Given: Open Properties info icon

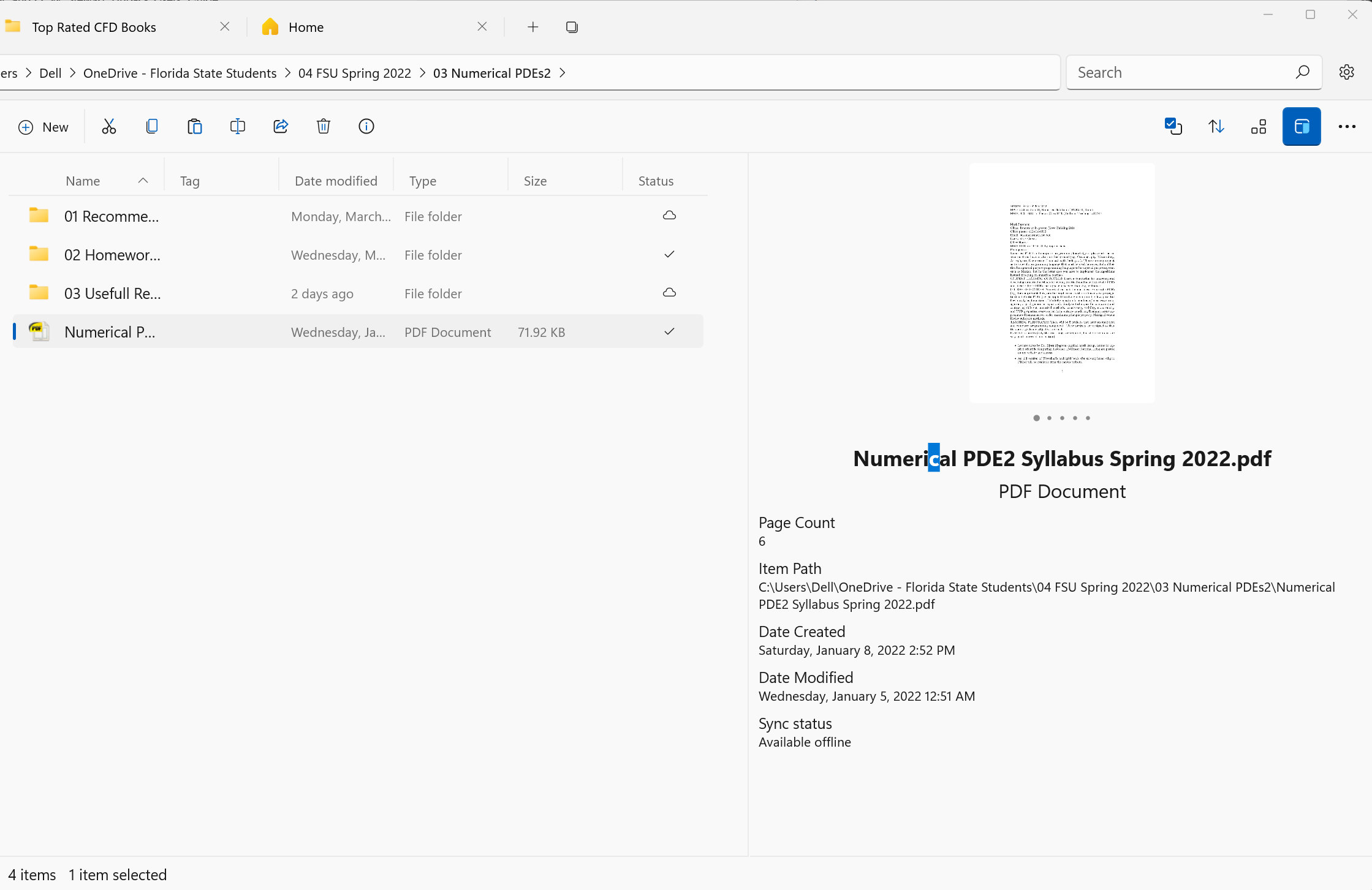Looking at the screenshot, I should click(x=366, y=127).
